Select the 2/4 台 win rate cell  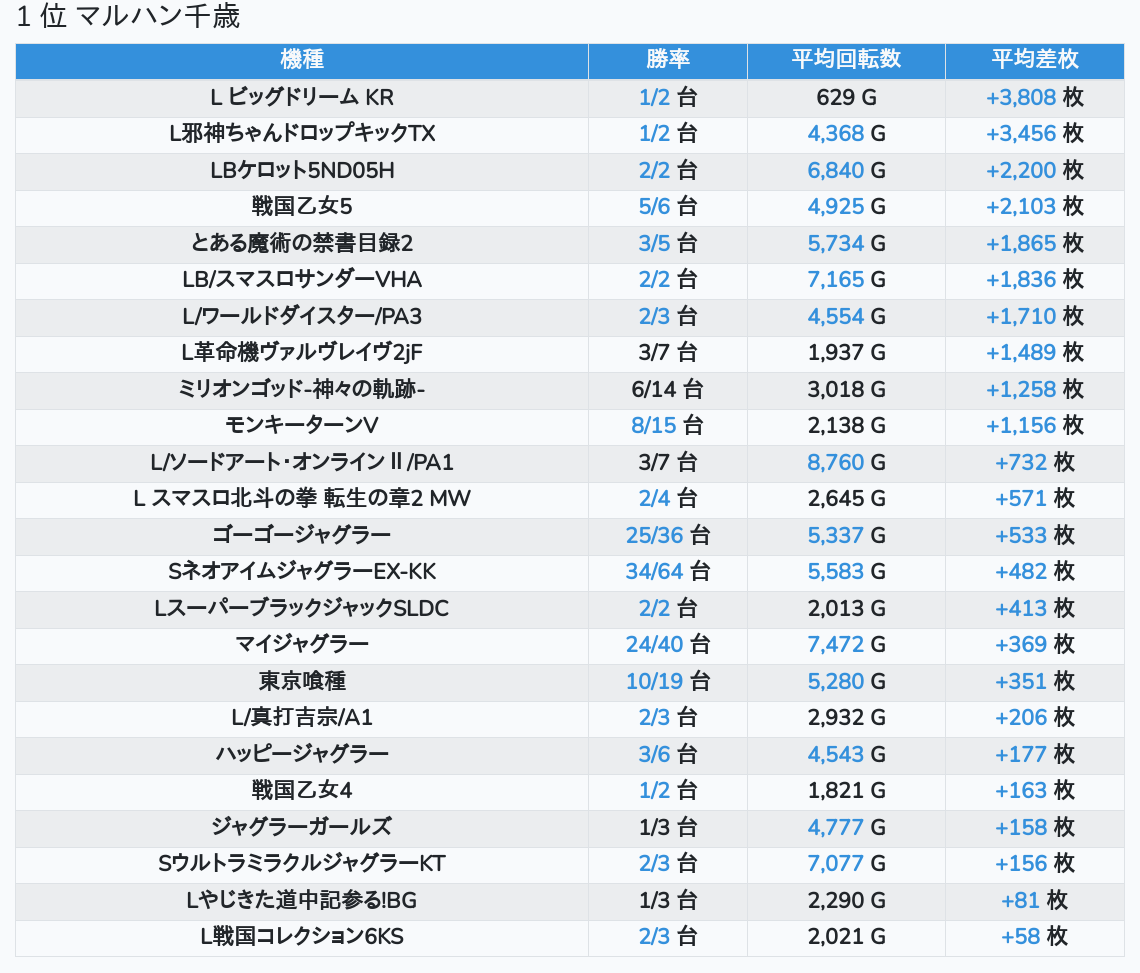[x=667, y=498]
